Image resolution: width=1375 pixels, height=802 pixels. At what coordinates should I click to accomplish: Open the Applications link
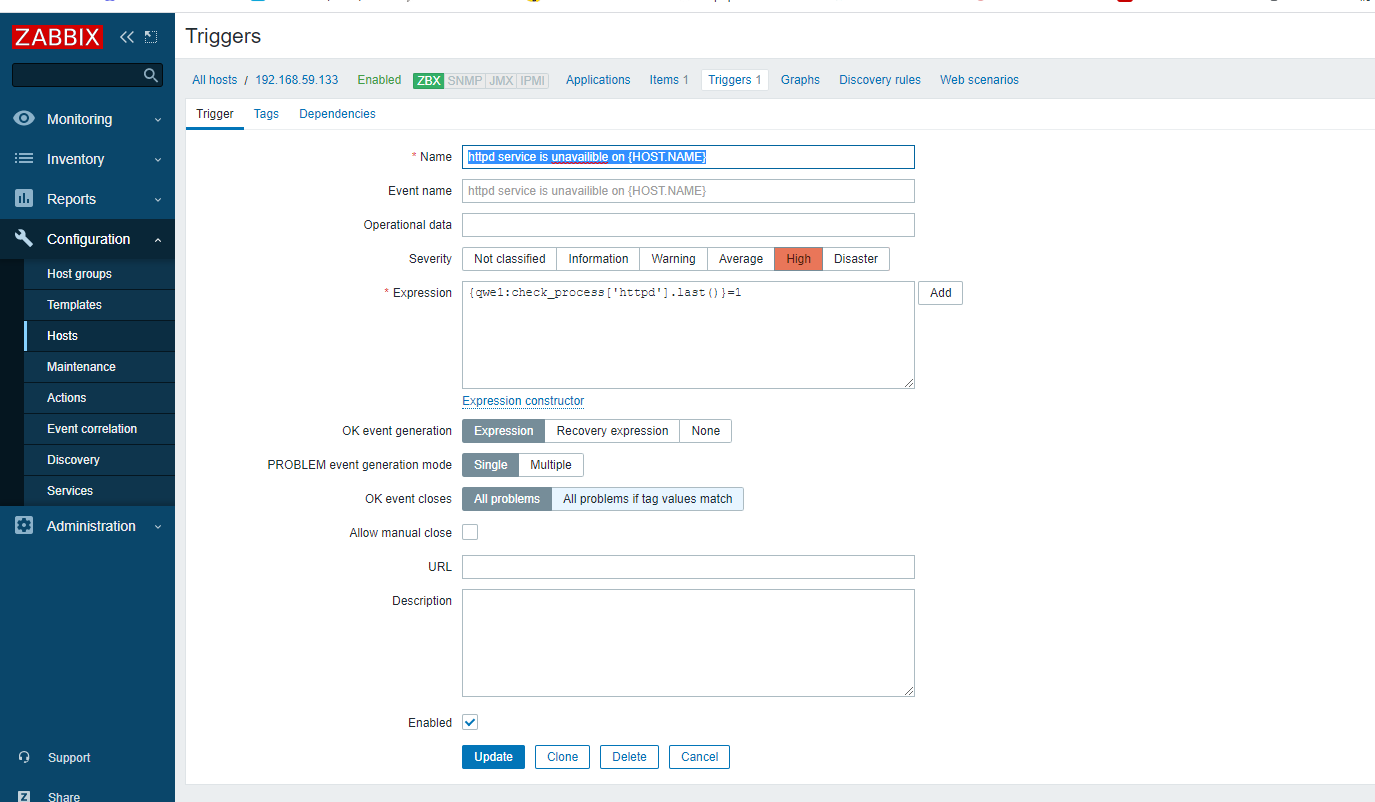pyautogui.click(x=598, y=80)
